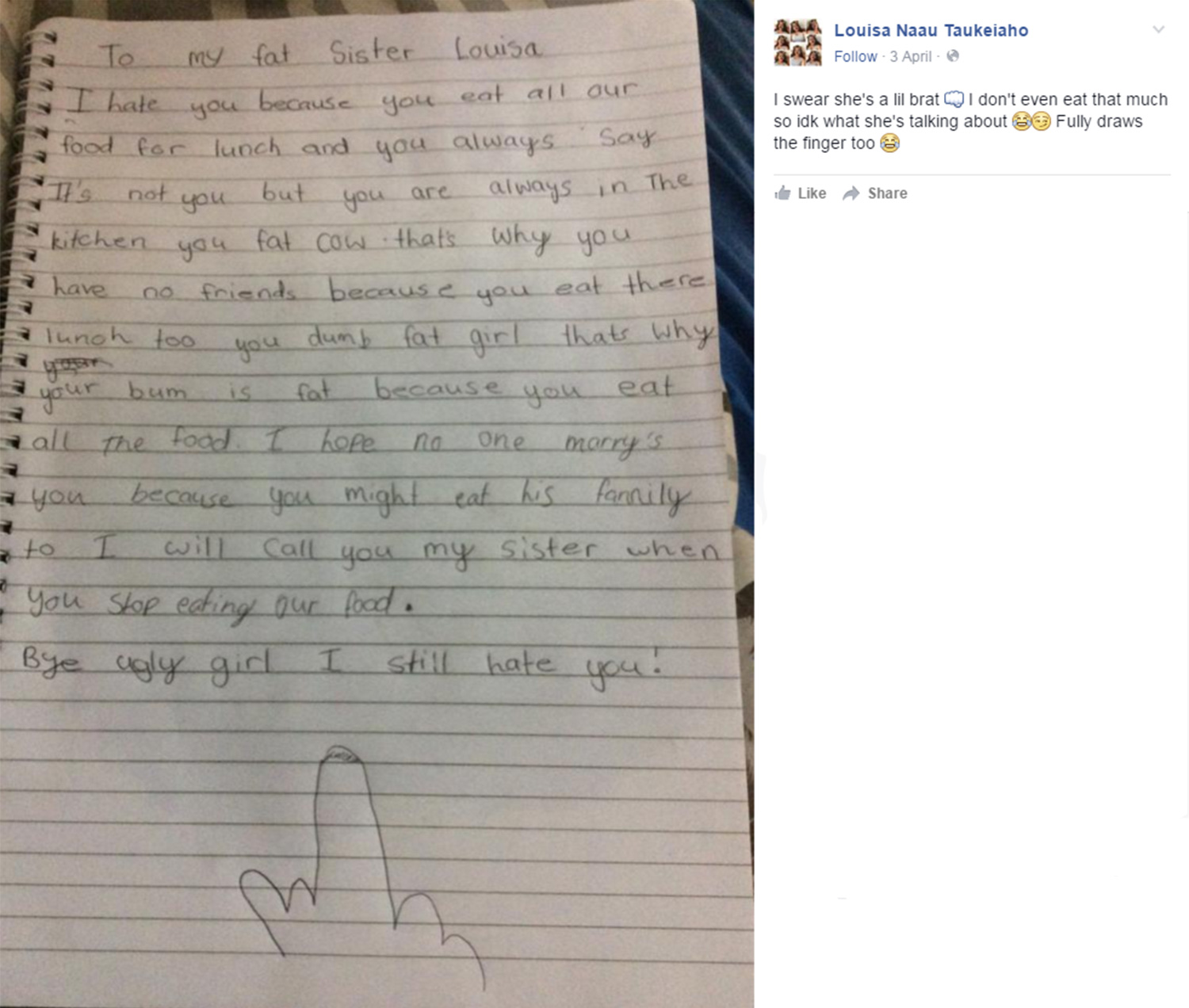The width and height of the screenshot is (1189, 1008).
Task: Click the empty comments area below Like
Action: coord(972,515)
